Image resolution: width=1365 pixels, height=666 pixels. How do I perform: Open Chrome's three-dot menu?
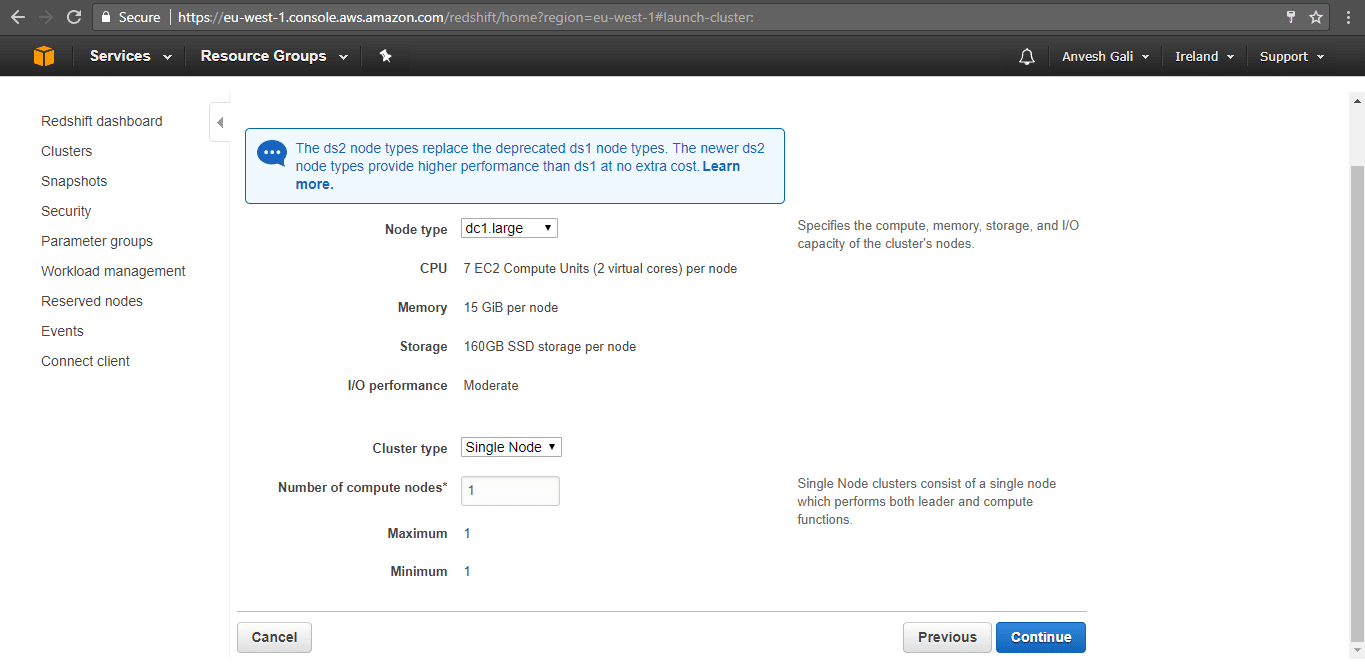point(1346,17)
